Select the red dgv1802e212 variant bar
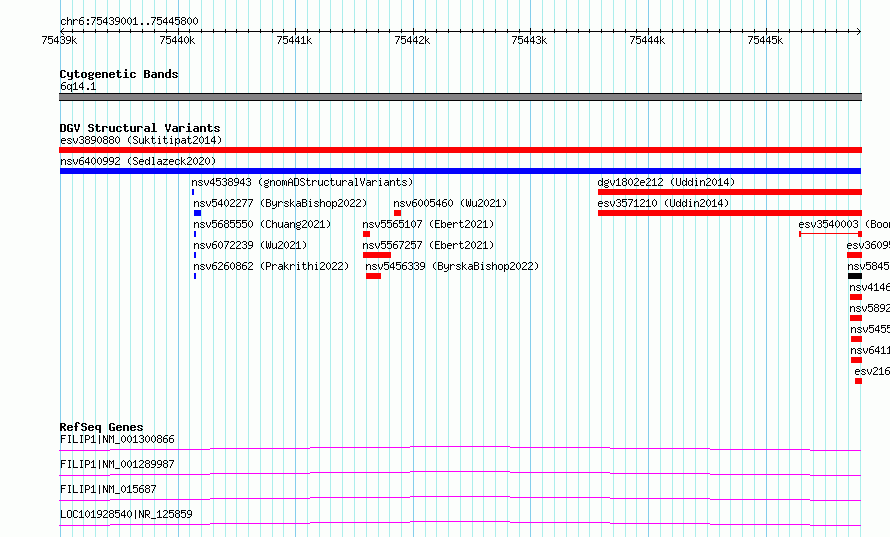Image resolution: width=890 pixels, height=537 pixels. pyautogui.click(x=730, y=192)
